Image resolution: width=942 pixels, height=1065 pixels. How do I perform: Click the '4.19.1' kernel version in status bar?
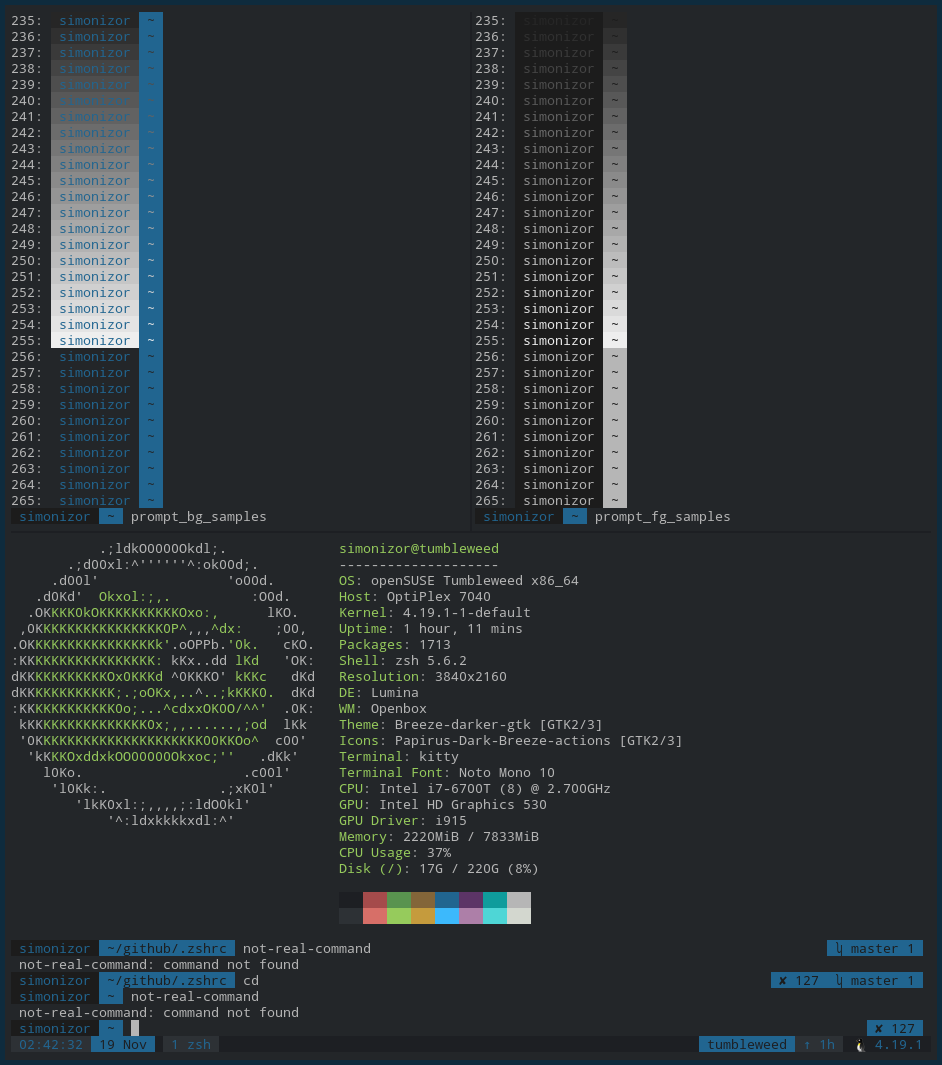coord(898,1045)
